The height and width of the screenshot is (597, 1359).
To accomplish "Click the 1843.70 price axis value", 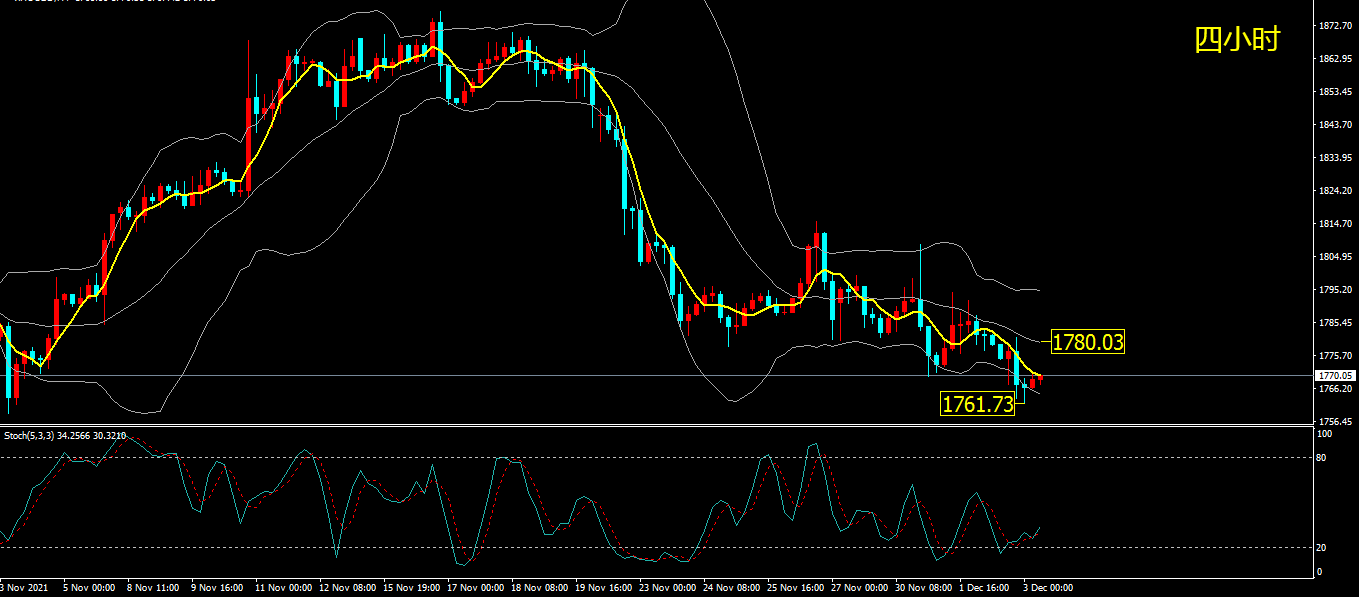I will click(1337, 125).
